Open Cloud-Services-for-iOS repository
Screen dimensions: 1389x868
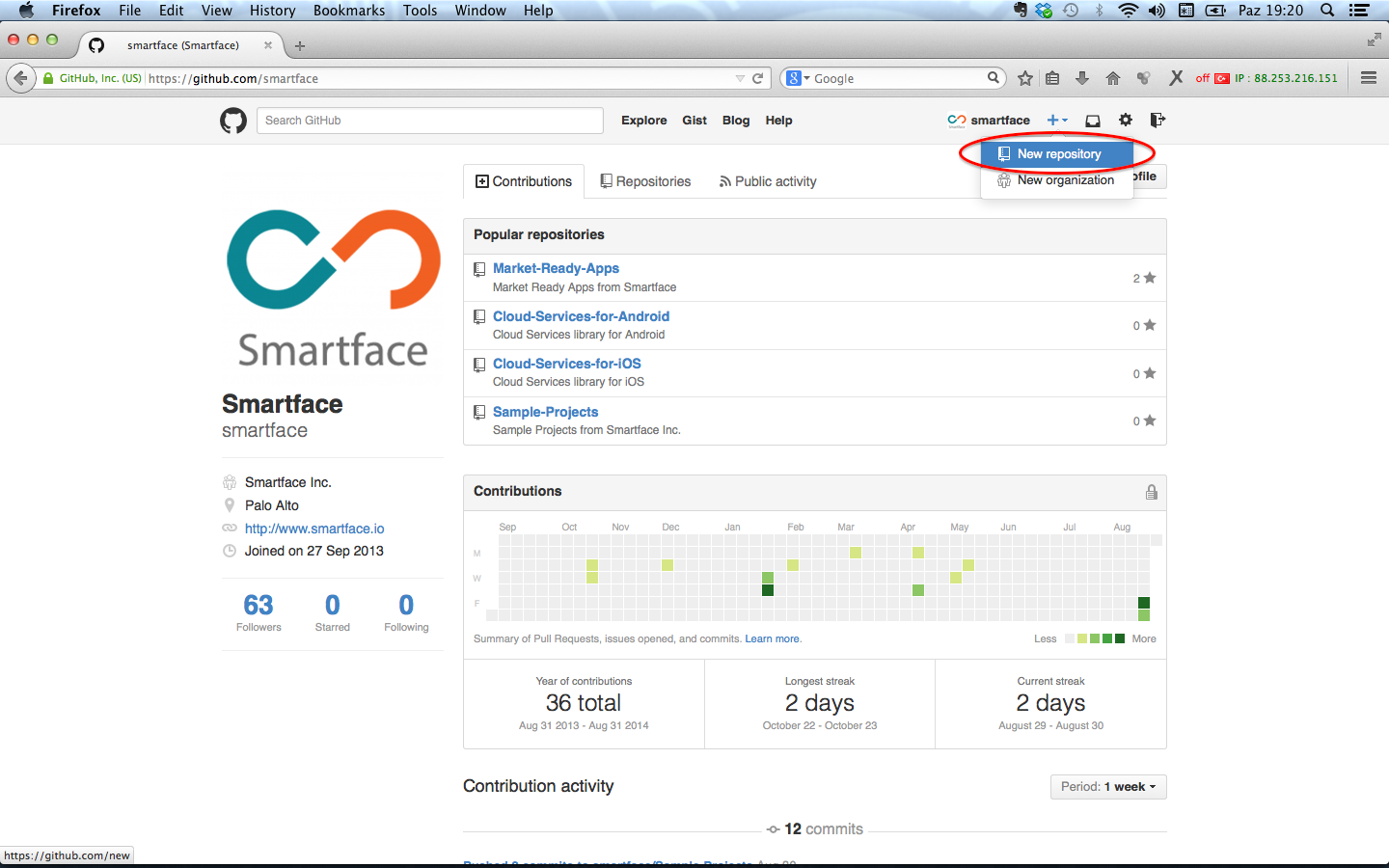point(567,364)
